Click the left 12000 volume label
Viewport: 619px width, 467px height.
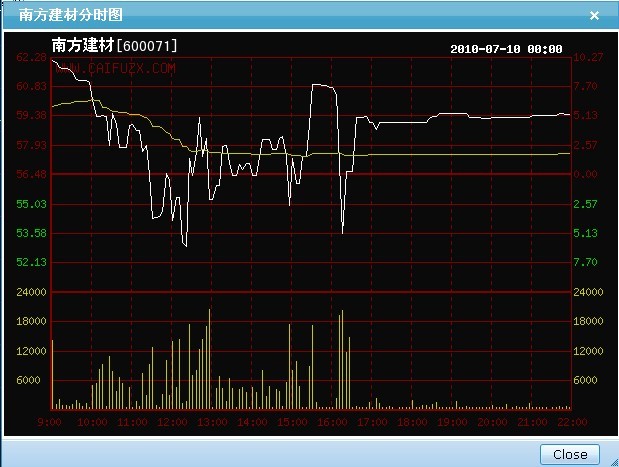(x=31, y=351)
